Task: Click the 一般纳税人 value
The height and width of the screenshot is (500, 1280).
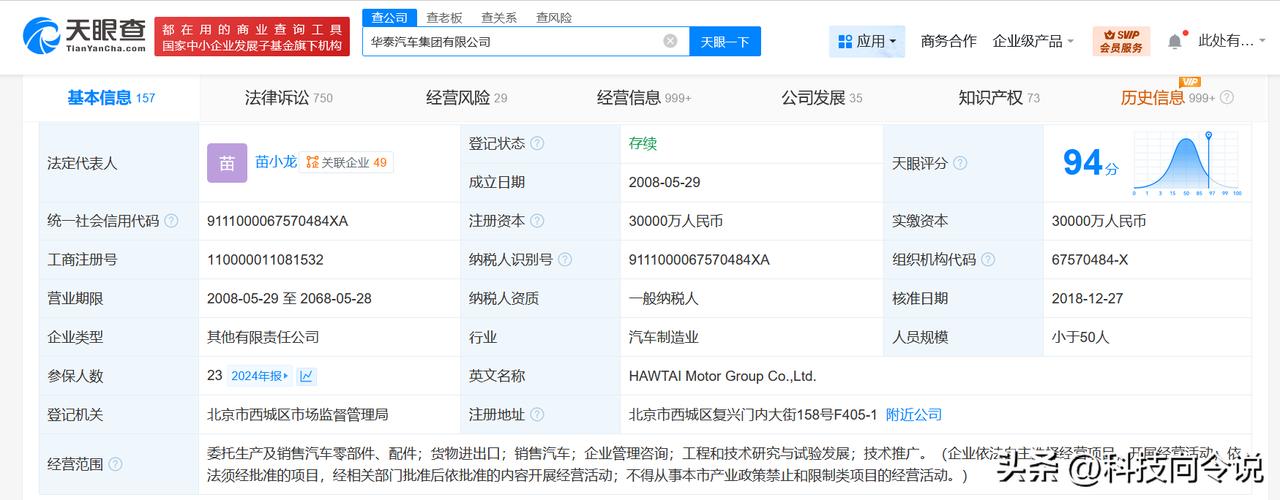Action: (x=664, y=298)
